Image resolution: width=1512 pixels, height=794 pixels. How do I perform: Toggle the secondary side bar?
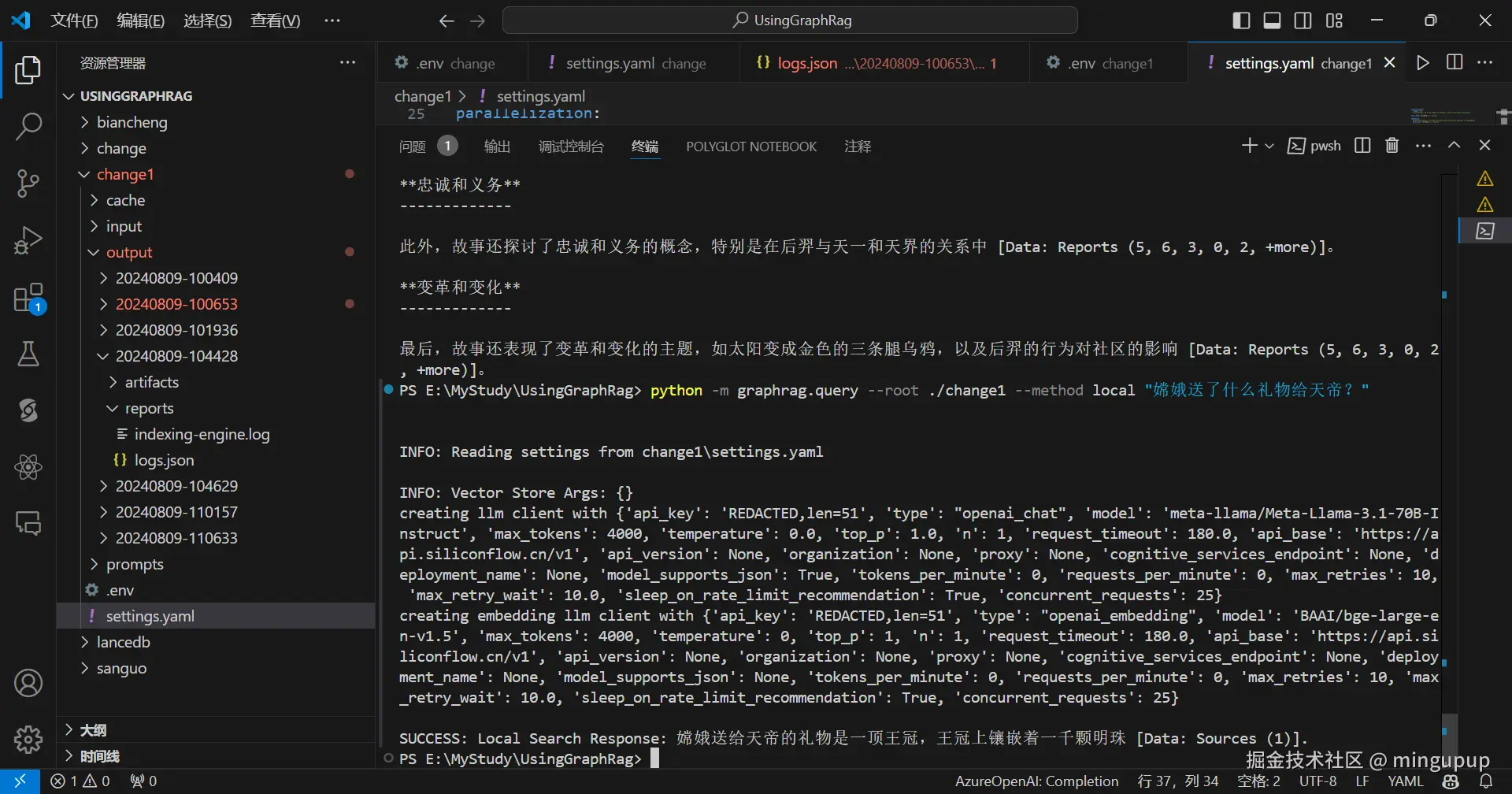click(1303, 20)
